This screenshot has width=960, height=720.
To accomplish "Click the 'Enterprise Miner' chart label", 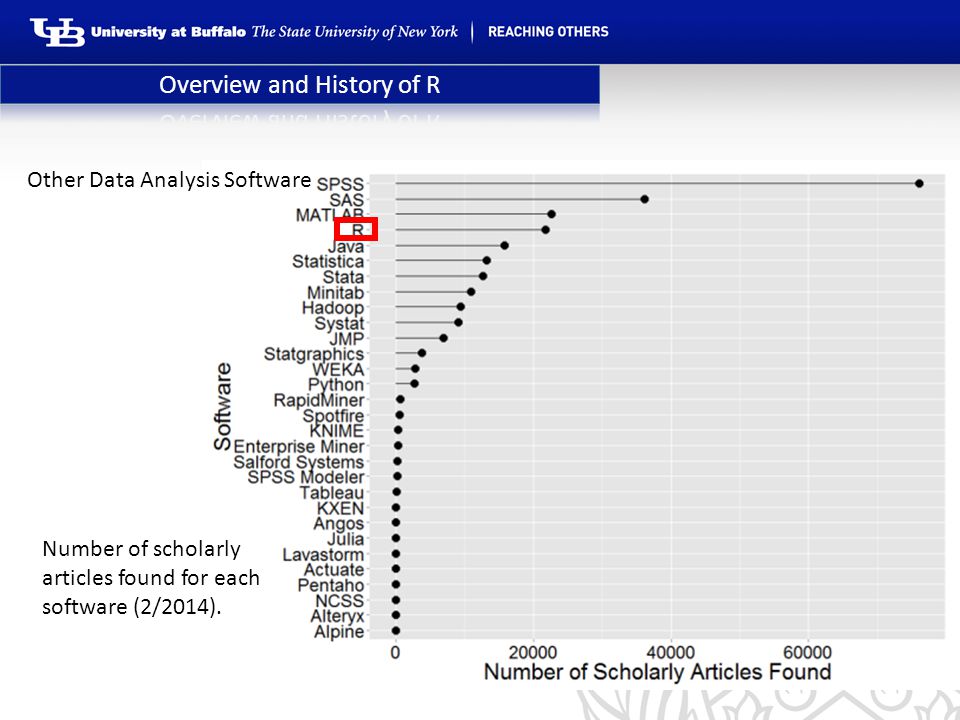I will point(299,446).
